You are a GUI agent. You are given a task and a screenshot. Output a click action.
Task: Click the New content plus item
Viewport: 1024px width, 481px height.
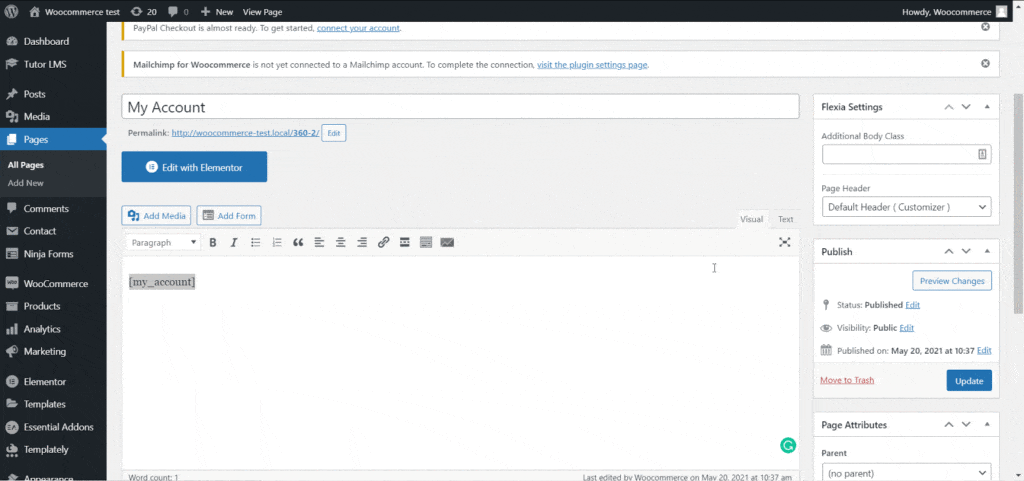(217, 12)
